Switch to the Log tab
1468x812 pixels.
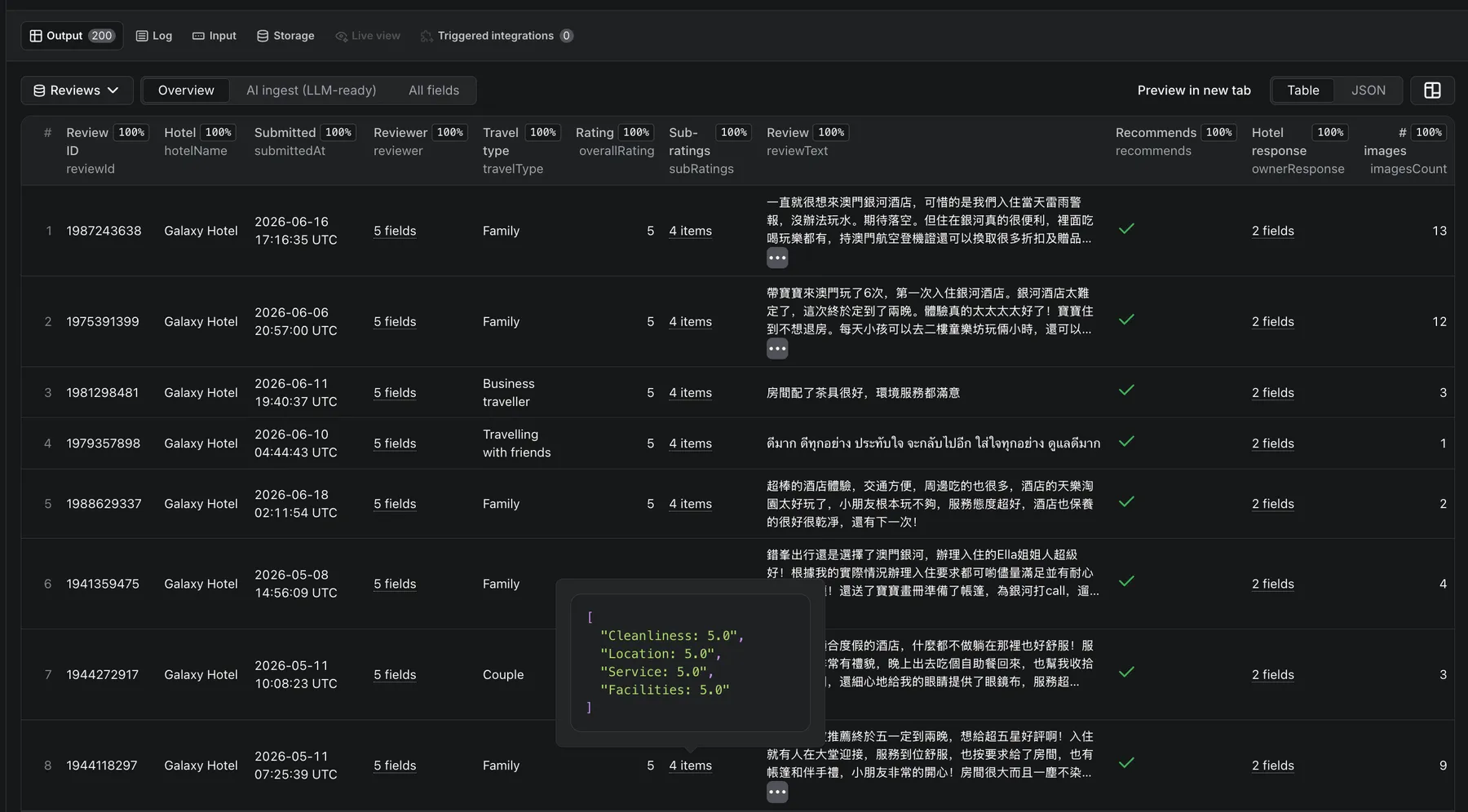(x=154, y=36)
